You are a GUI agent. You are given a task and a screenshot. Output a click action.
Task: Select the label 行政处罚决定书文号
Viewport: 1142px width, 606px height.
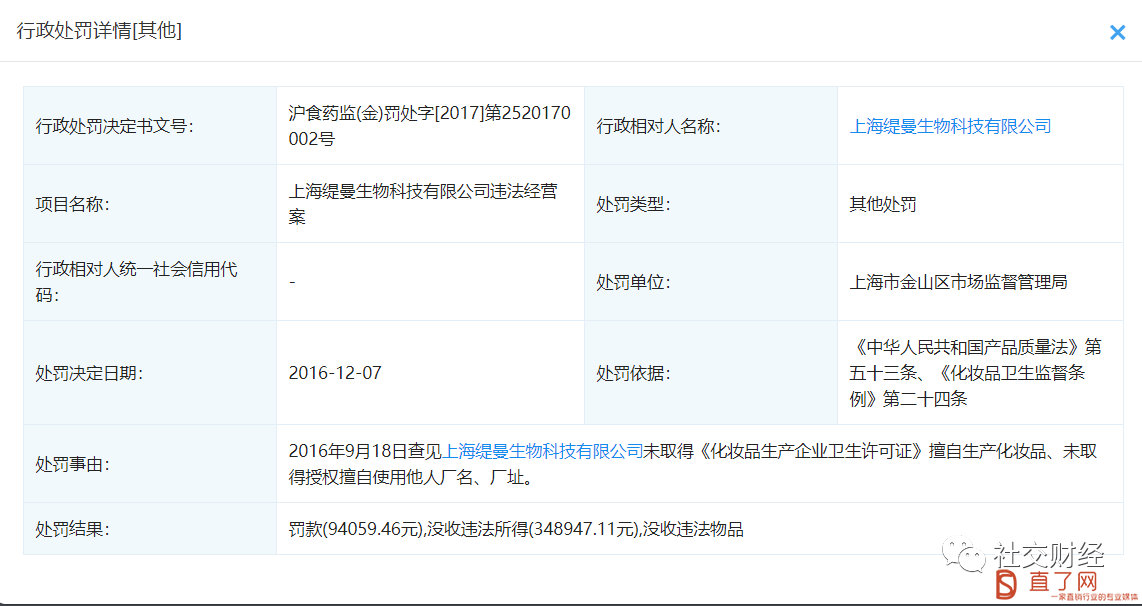114,127
